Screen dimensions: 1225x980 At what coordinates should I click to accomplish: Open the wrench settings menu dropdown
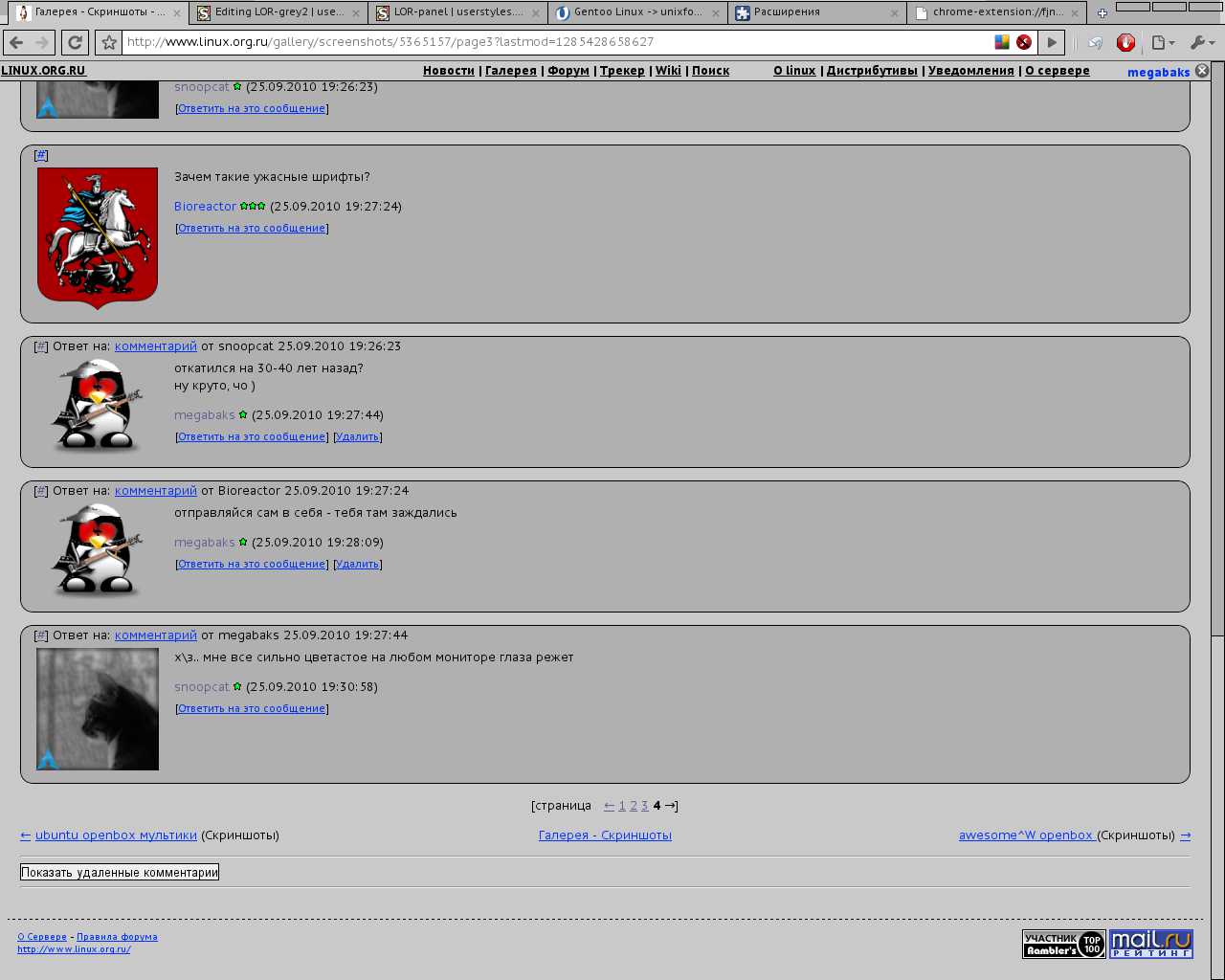pos(1202,42)
